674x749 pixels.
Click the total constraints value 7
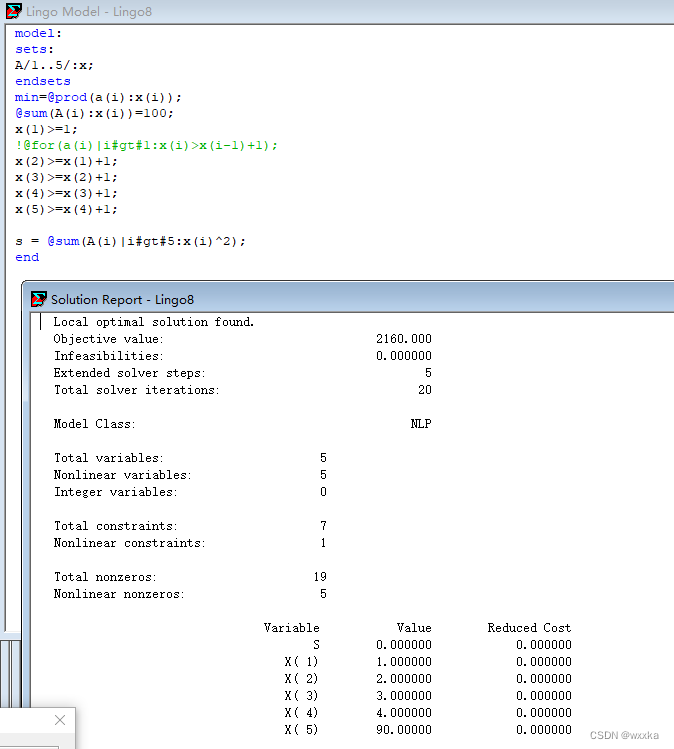323,526
